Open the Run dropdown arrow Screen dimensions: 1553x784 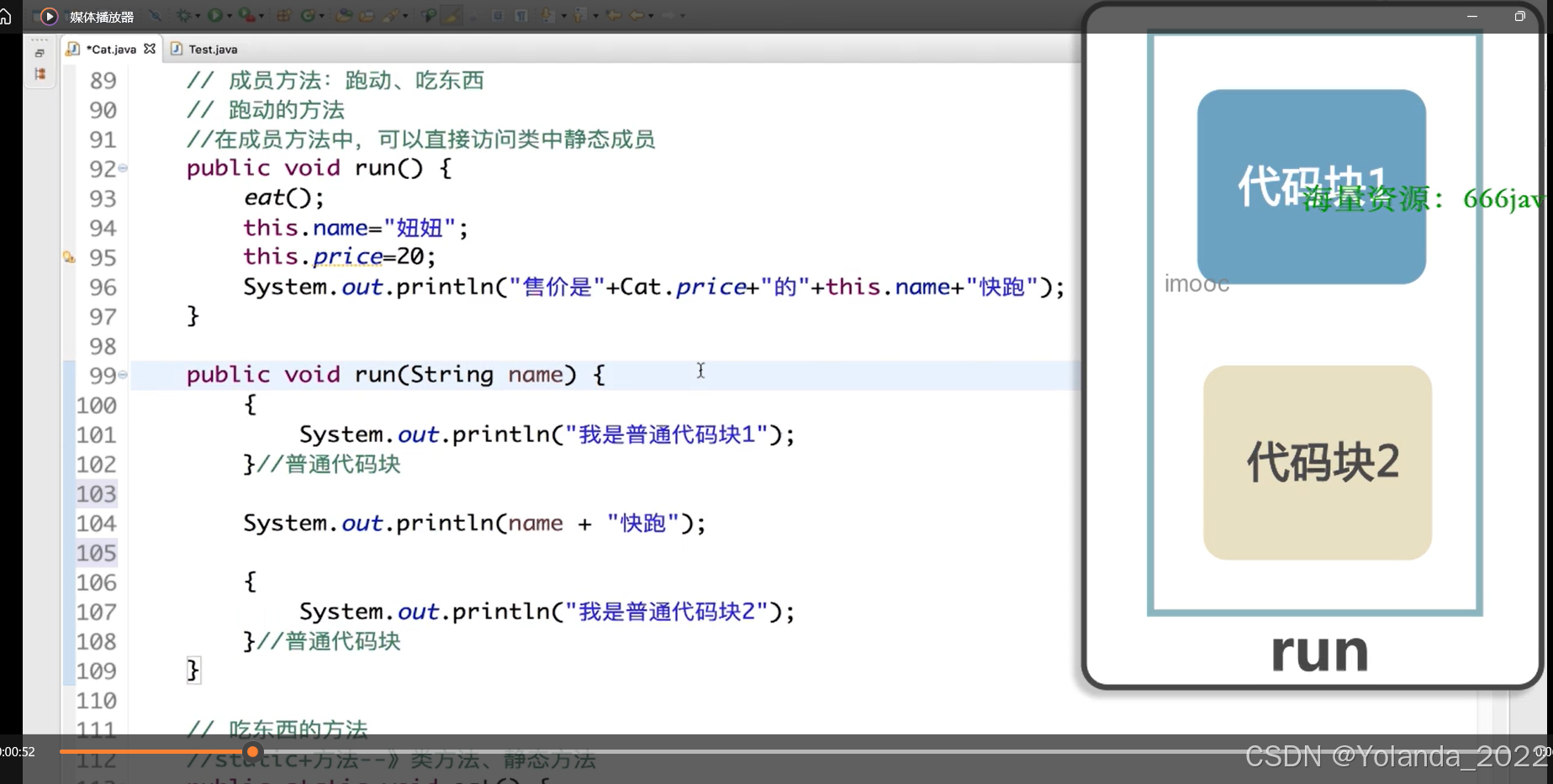[x=230, y=15]
